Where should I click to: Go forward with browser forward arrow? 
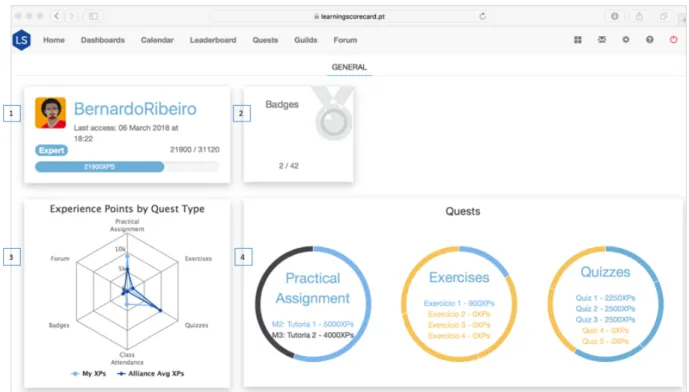(x=71, y=16)
